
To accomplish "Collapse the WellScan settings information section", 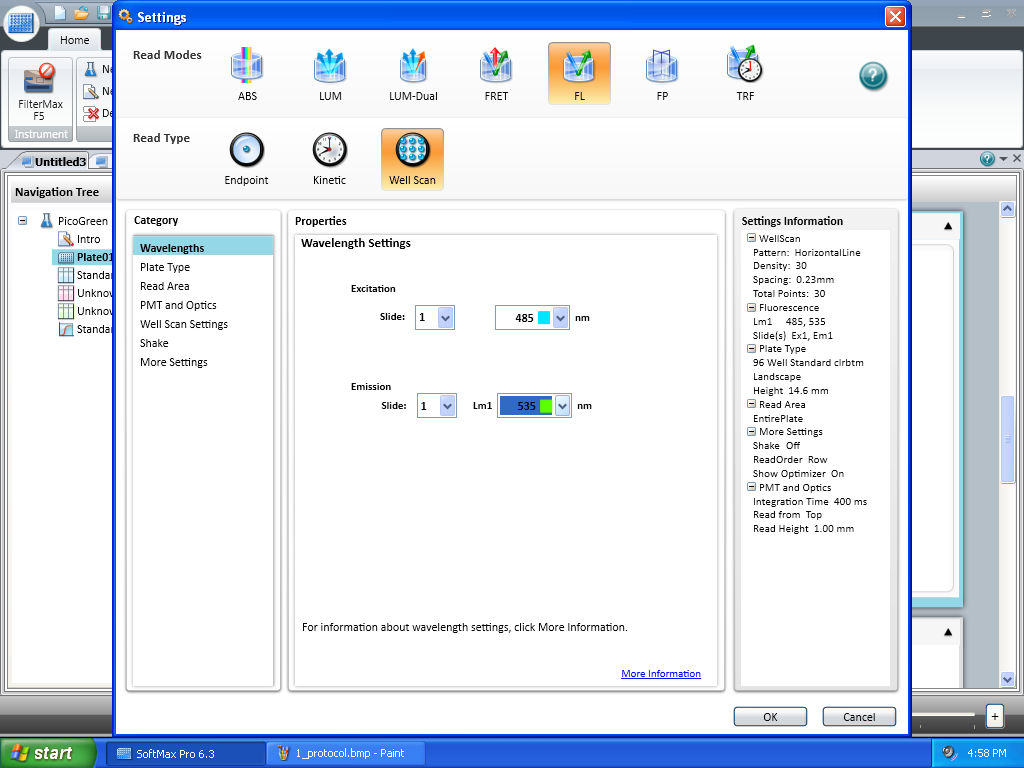I will tap(751, 239).
